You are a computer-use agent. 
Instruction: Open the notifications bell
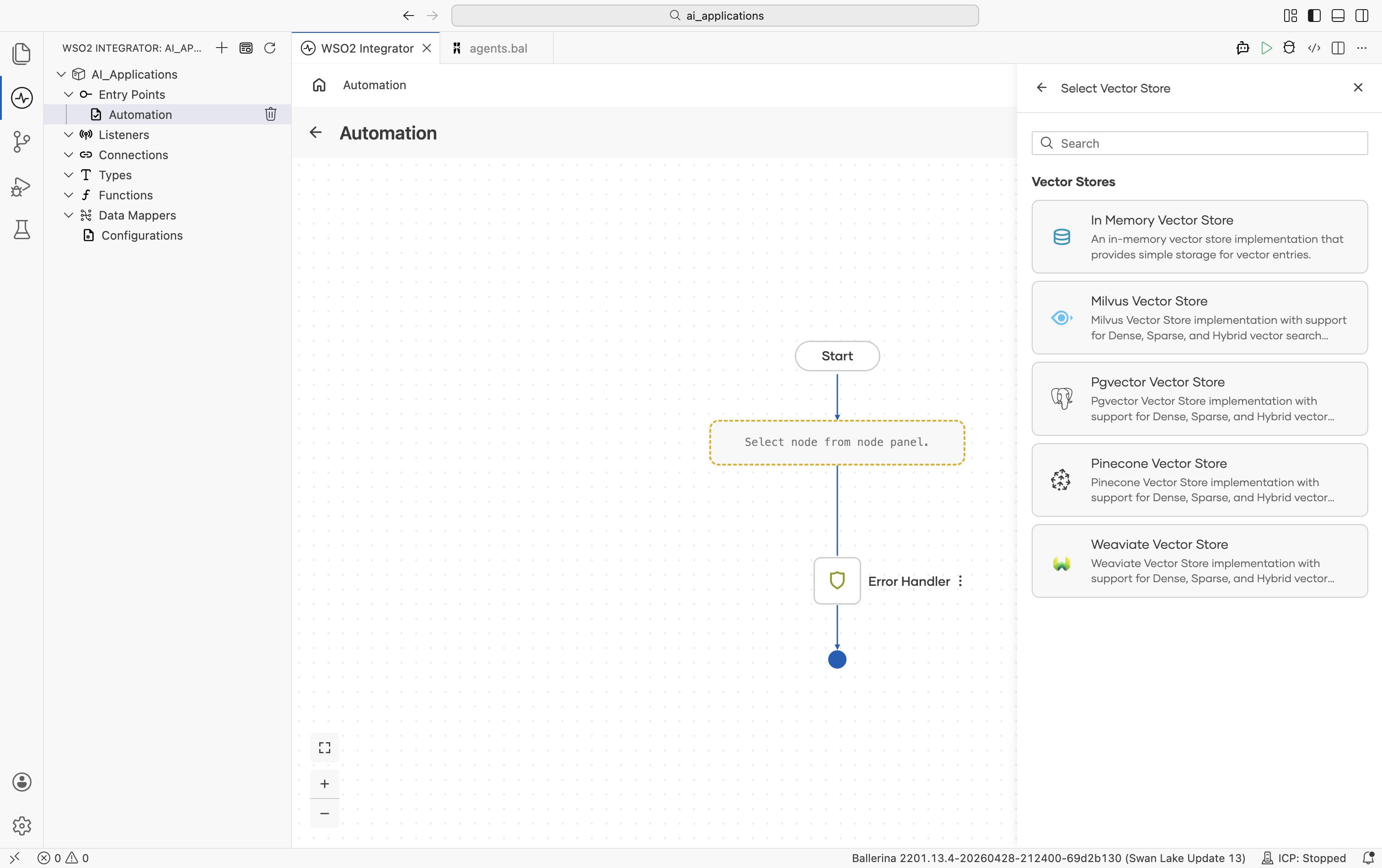pyautogui.click(x=1368, y=857)
